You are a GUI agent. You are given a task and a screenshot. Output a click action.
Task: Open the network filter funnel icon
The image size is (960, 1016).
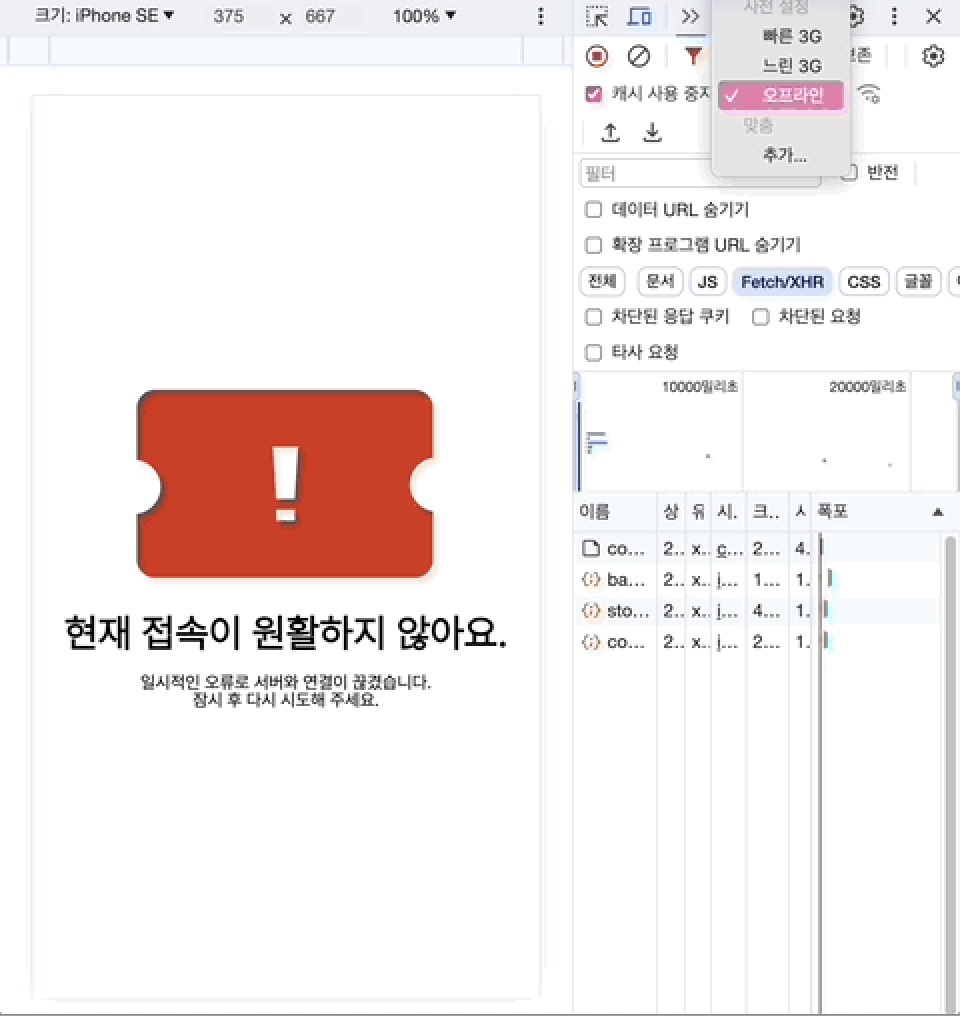point(693,56)
